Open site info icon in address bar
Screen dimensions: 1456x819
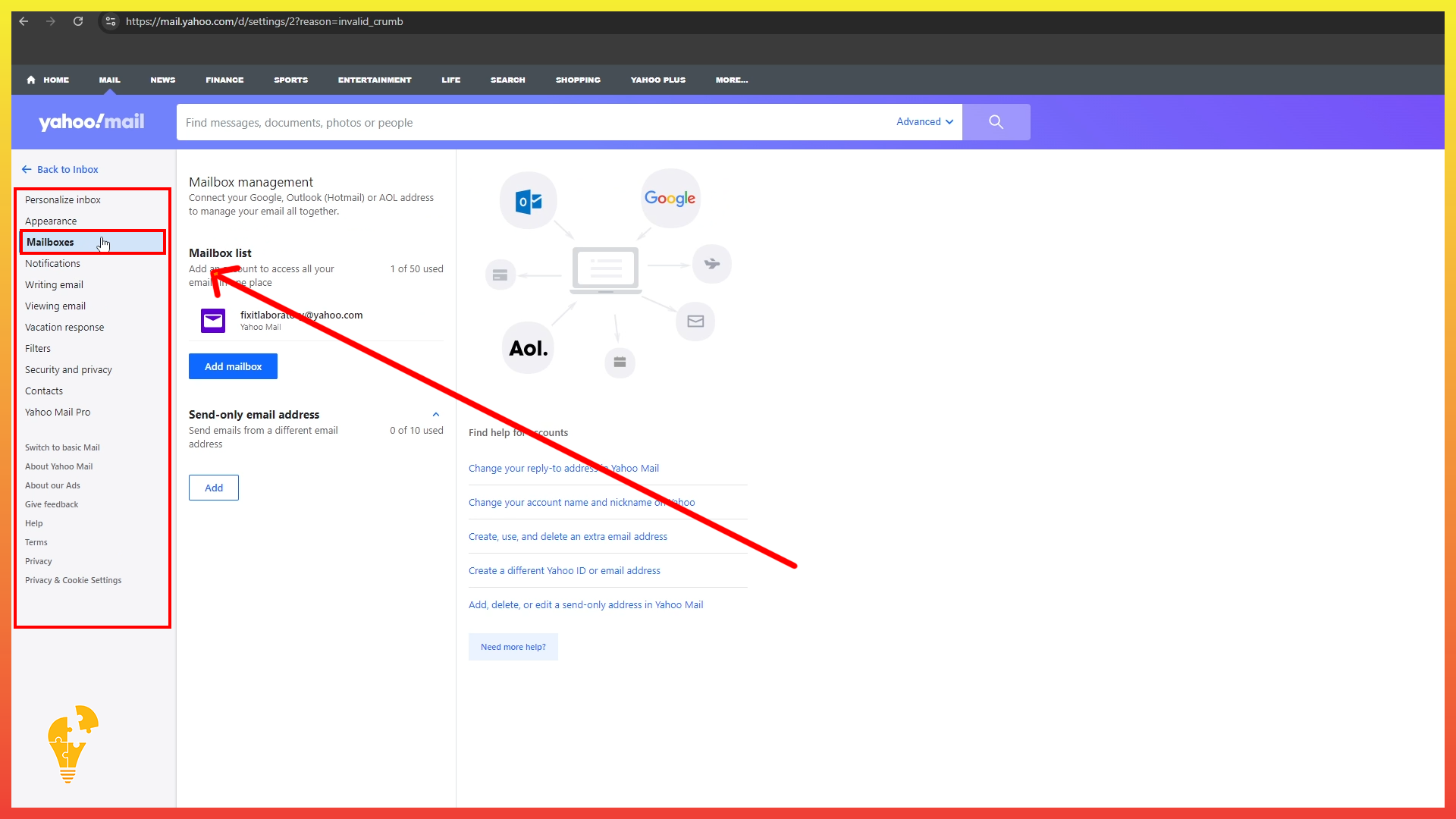click(111, 21)
